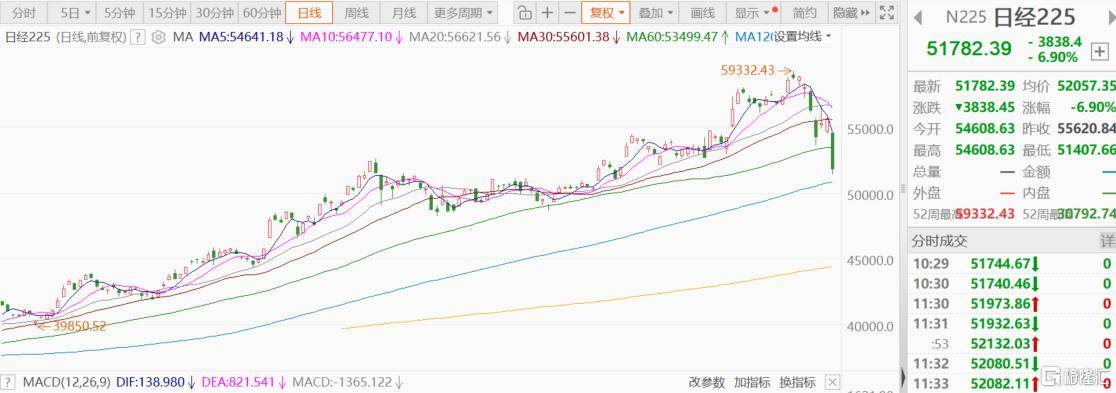1116x393 pixels.
Task: Click the lock icon in chart toolbar
Action: 524,13
